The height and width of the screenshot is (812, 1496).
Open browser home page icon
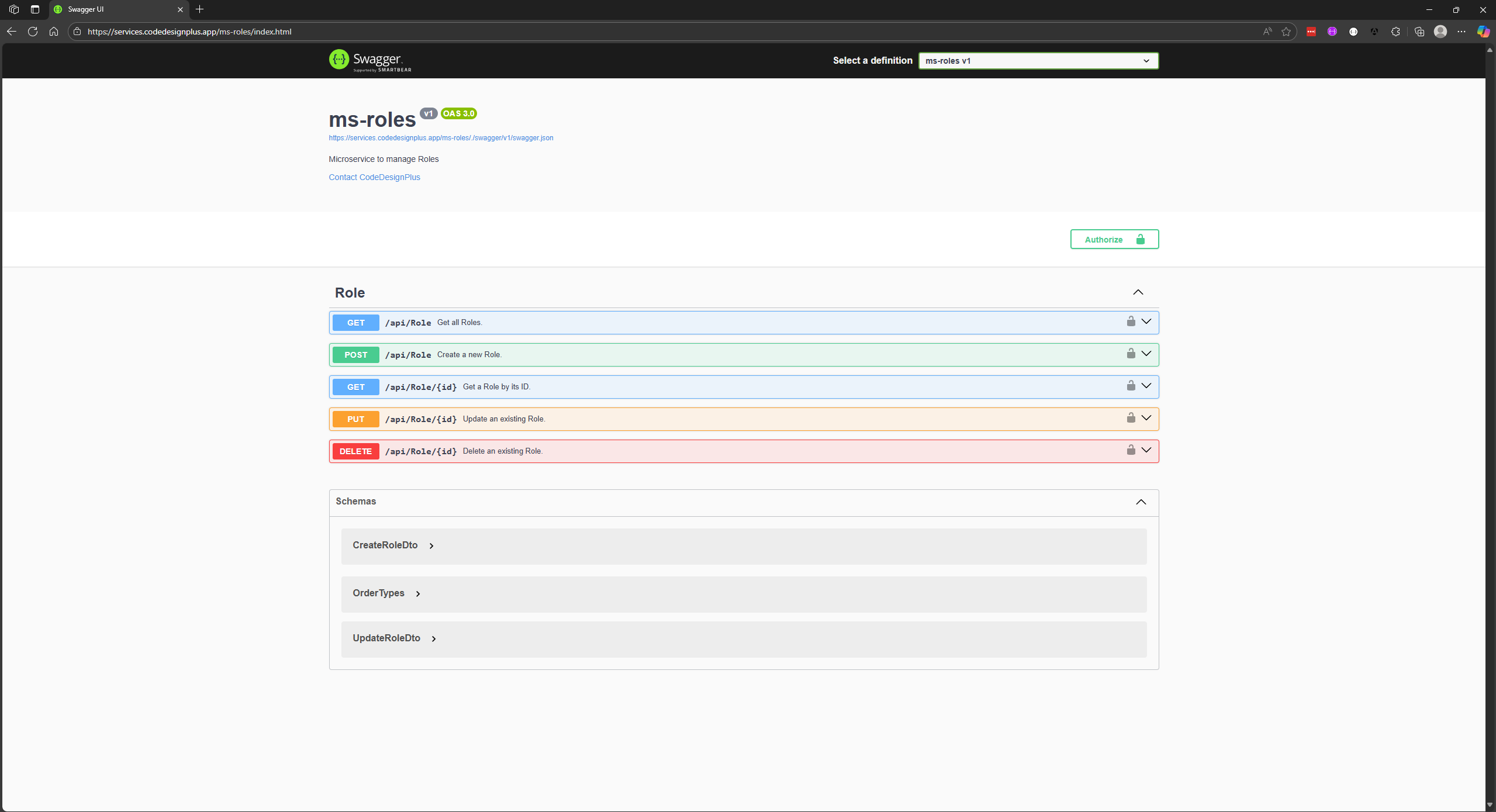click(x=54, y=32)
